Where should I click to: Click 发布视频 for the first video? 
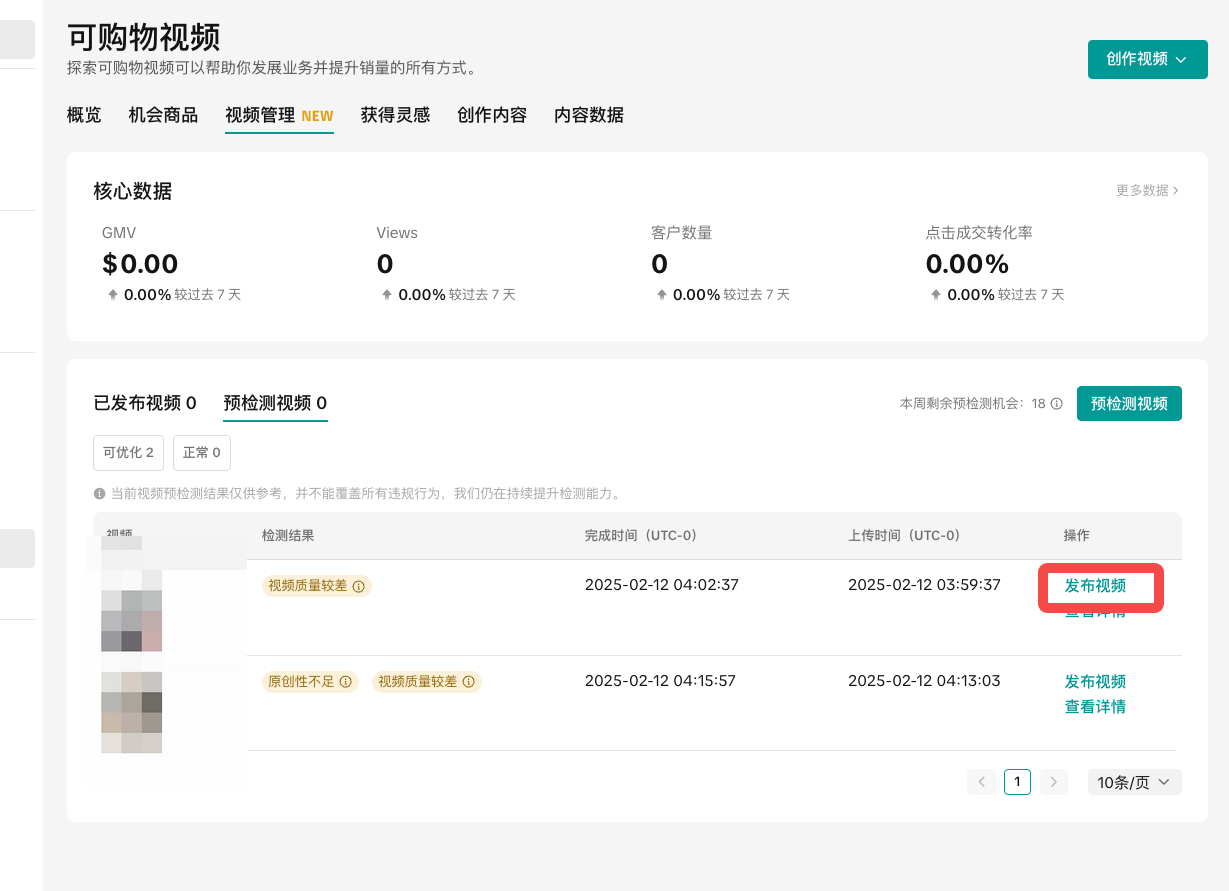(x=1095, y=586)
